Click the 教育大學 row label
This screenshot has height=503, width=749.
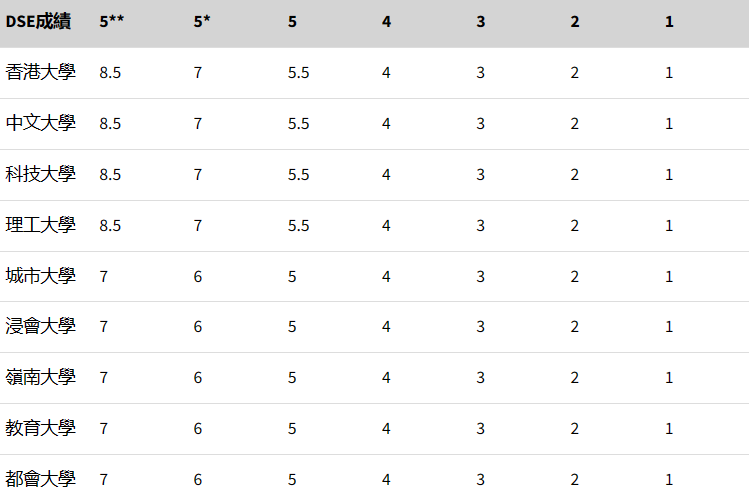coord(41,428)
